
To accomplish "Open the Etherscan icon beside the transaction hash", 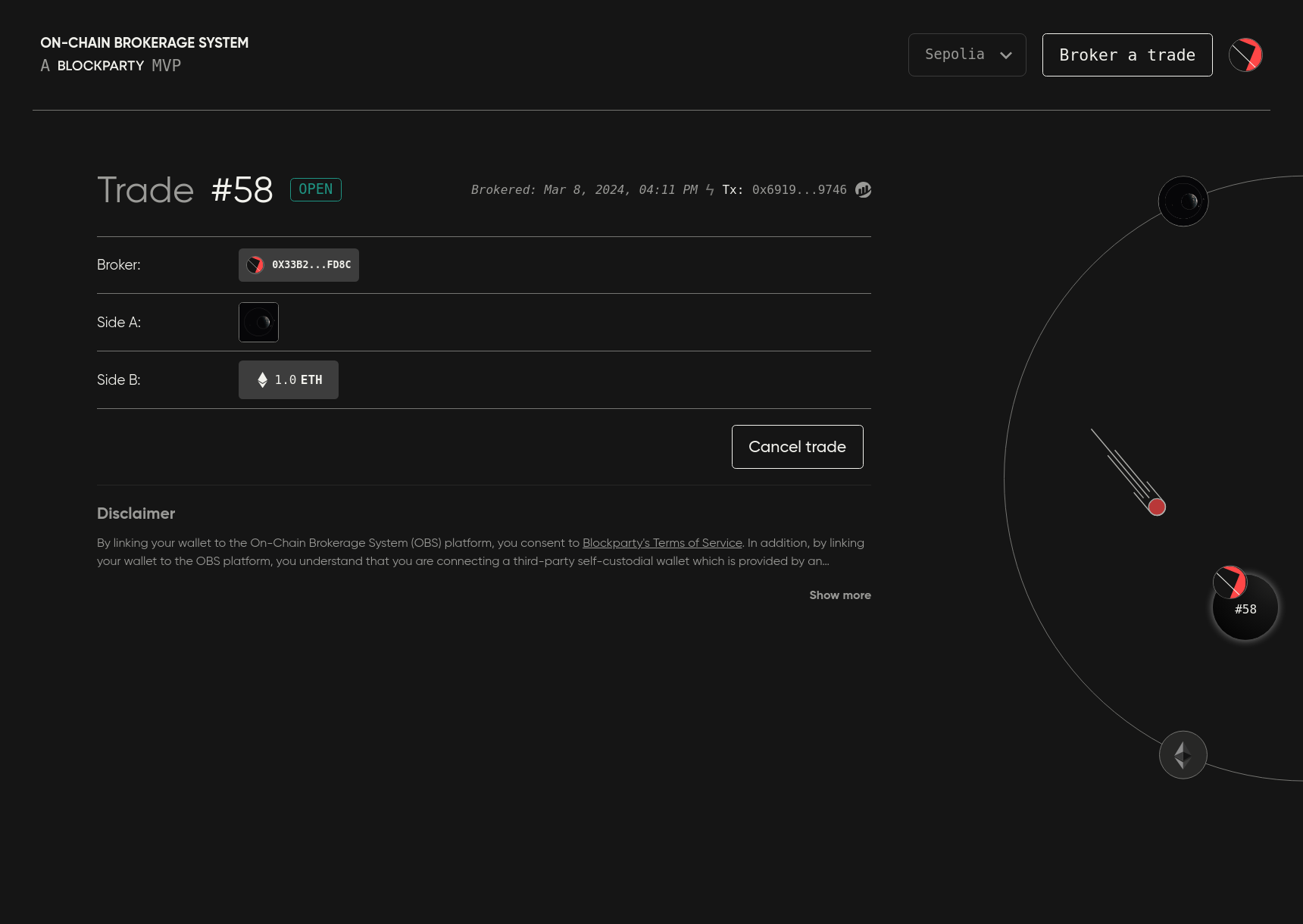I will [x=863, y=189].
